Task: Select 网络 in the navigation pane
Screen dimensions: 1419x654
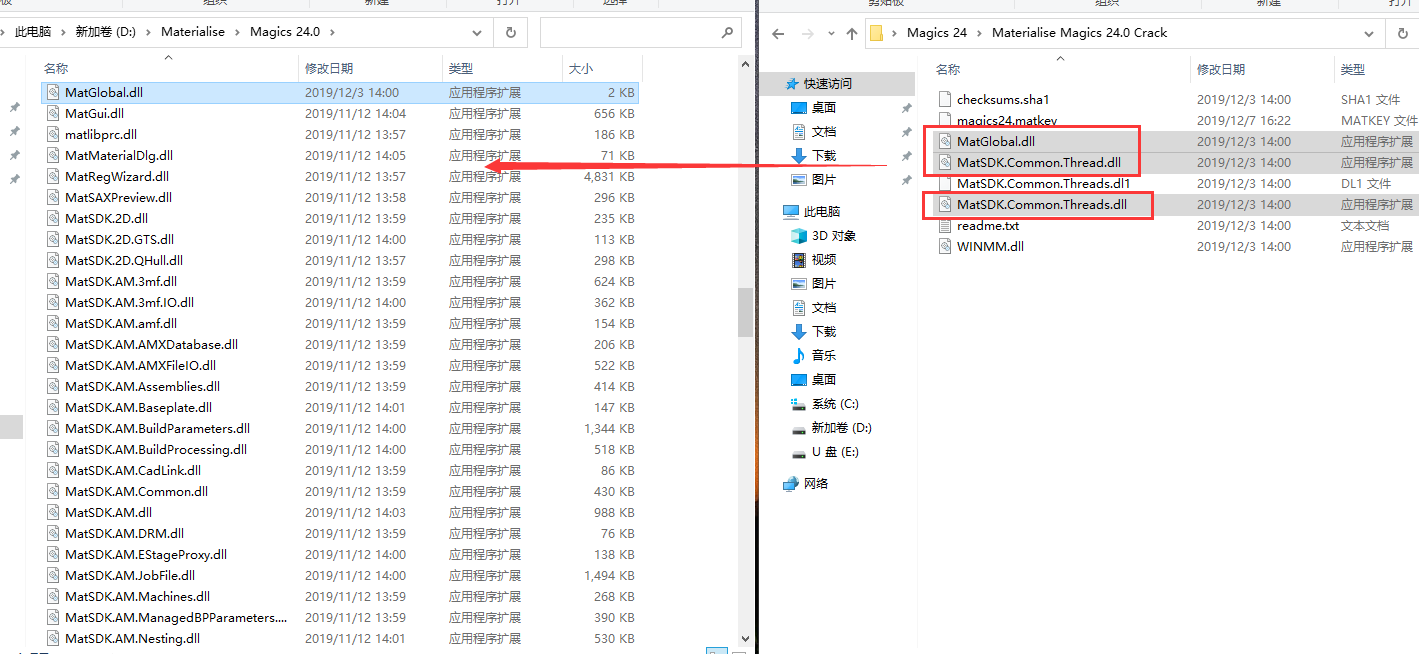Action: pyautogui.click(x=816, y=484)
